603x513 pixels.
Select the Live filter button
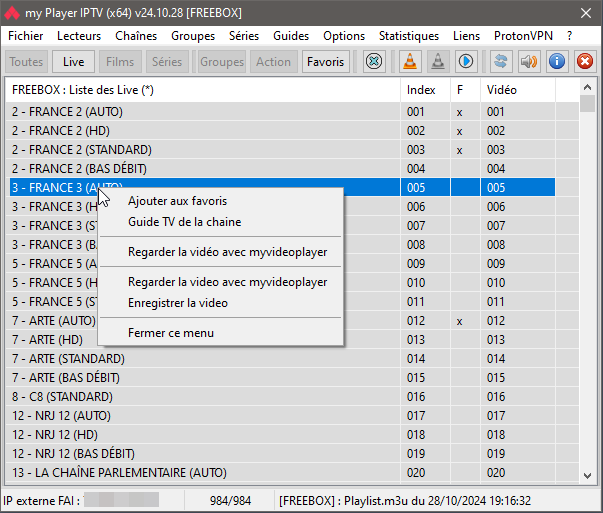73,62
